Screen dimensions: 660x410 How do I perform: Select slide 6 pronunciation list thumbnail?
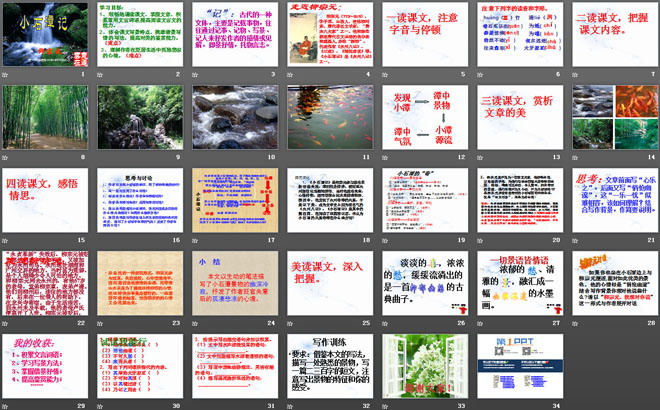[x=520, y=35]
